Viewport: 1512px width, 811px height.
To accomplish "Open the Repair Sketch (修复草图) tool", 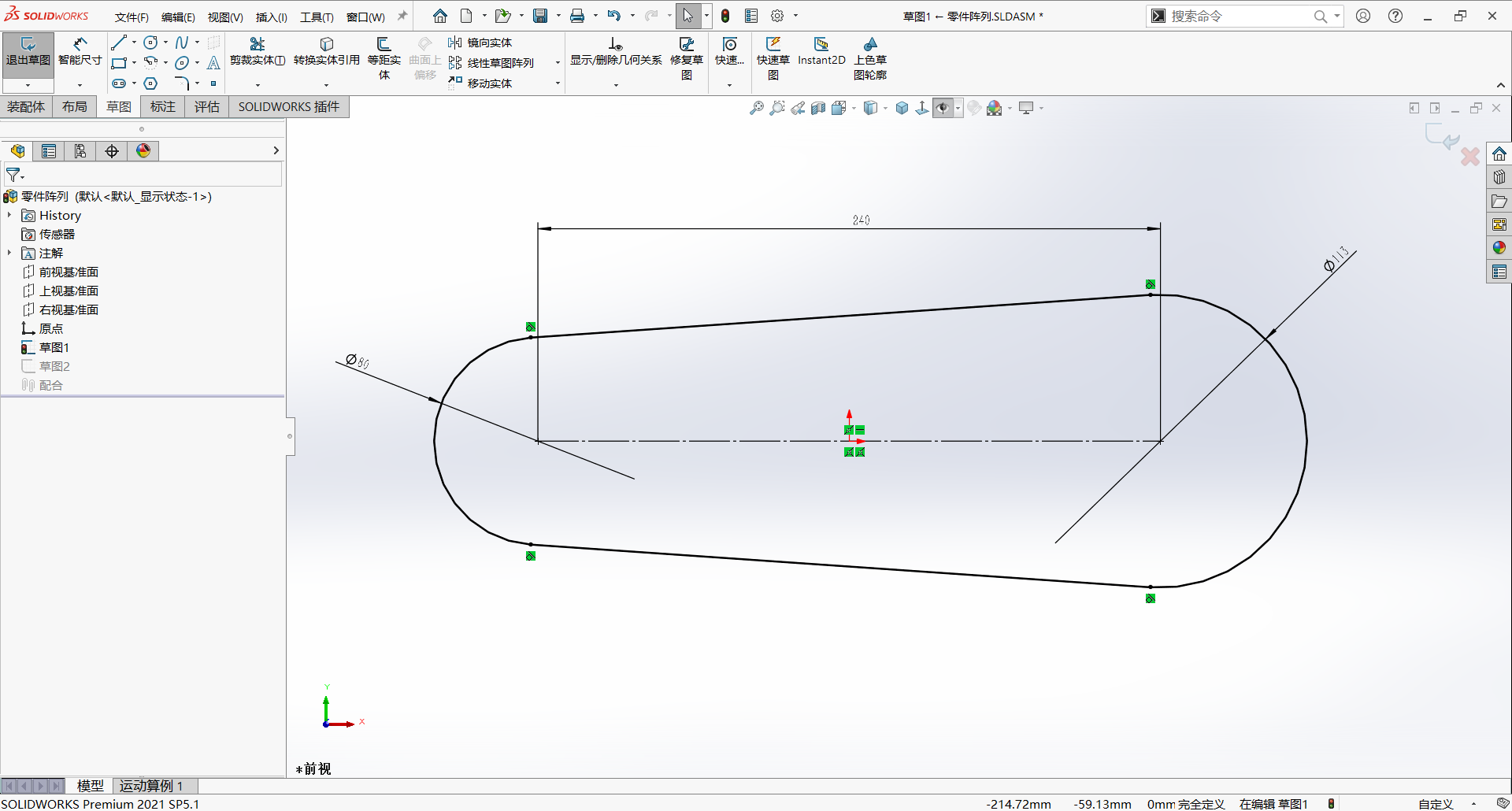I will click(x=687, y=58).
